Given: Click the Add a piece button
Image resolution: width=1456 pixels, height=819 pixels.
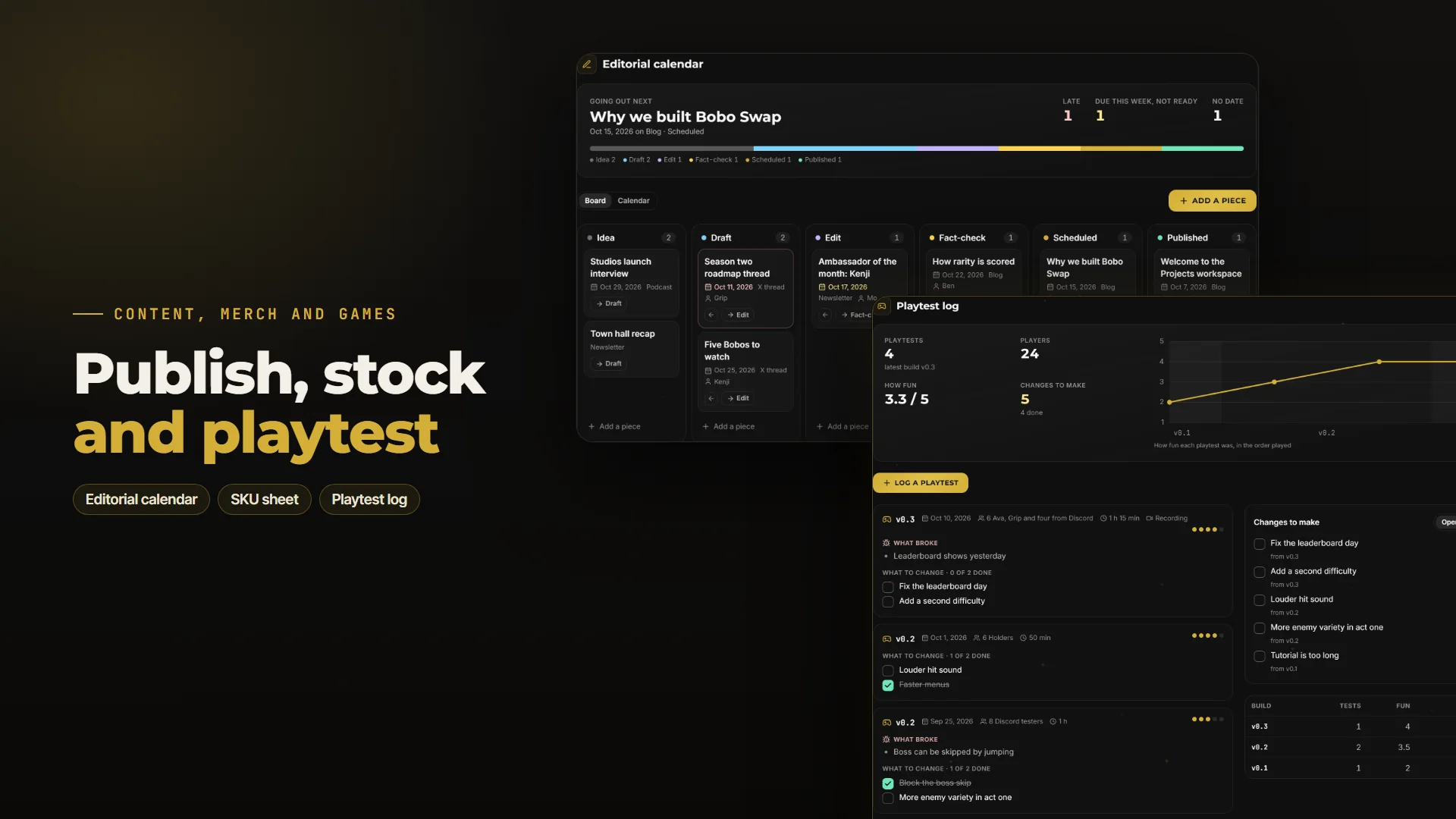Looking at the screenshot, I should click(x=1212, y=201).
